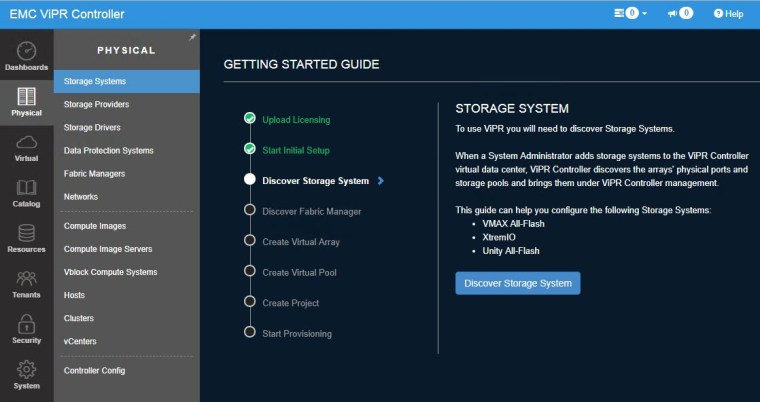The height and width of the screenshot is (402, 760).
Task: Open the Catalog book icon
Action: pos(26,188)
